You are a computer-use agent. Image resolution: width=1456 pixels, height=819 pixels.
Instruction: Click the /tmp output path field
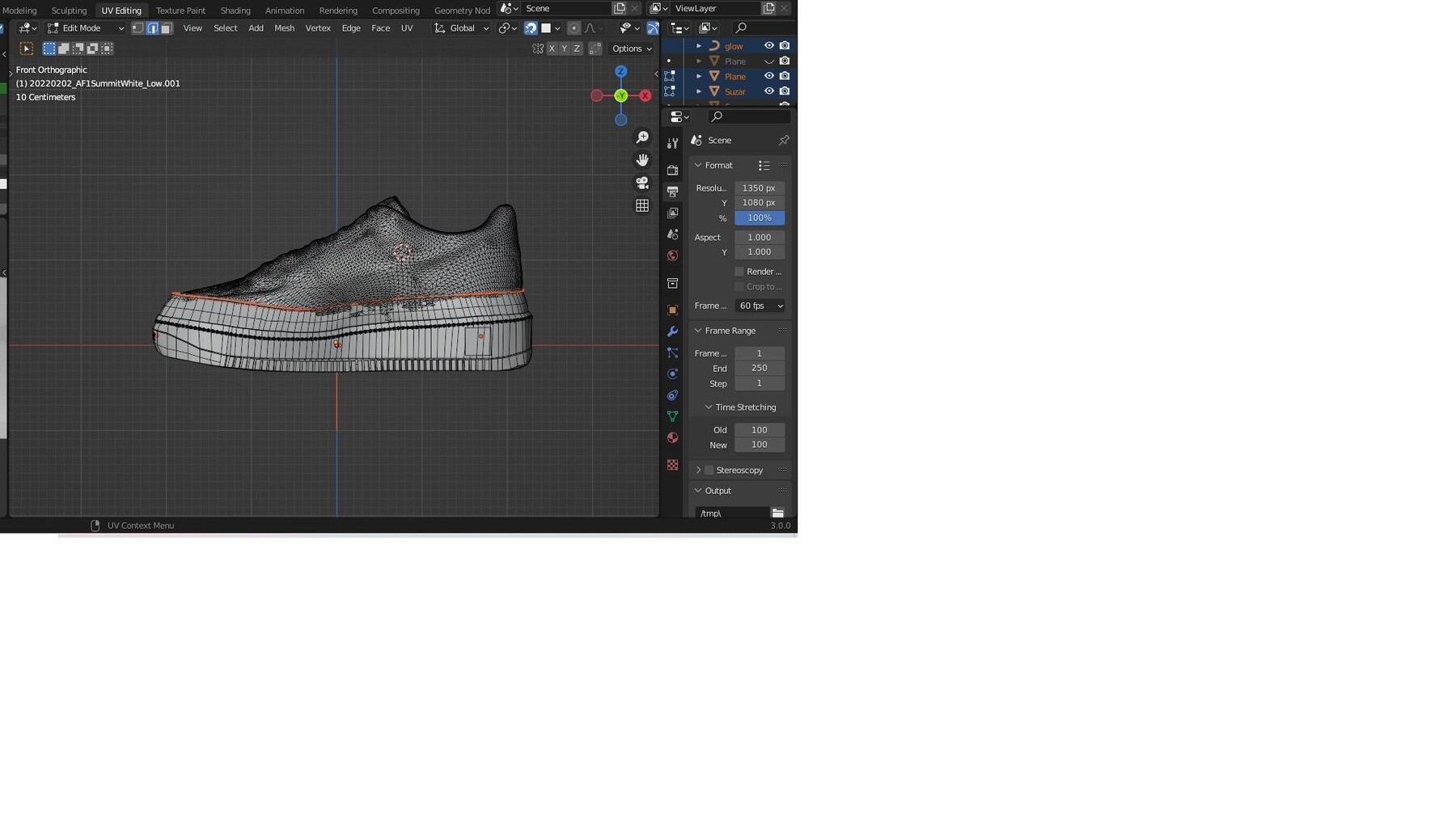pos(732,513)
